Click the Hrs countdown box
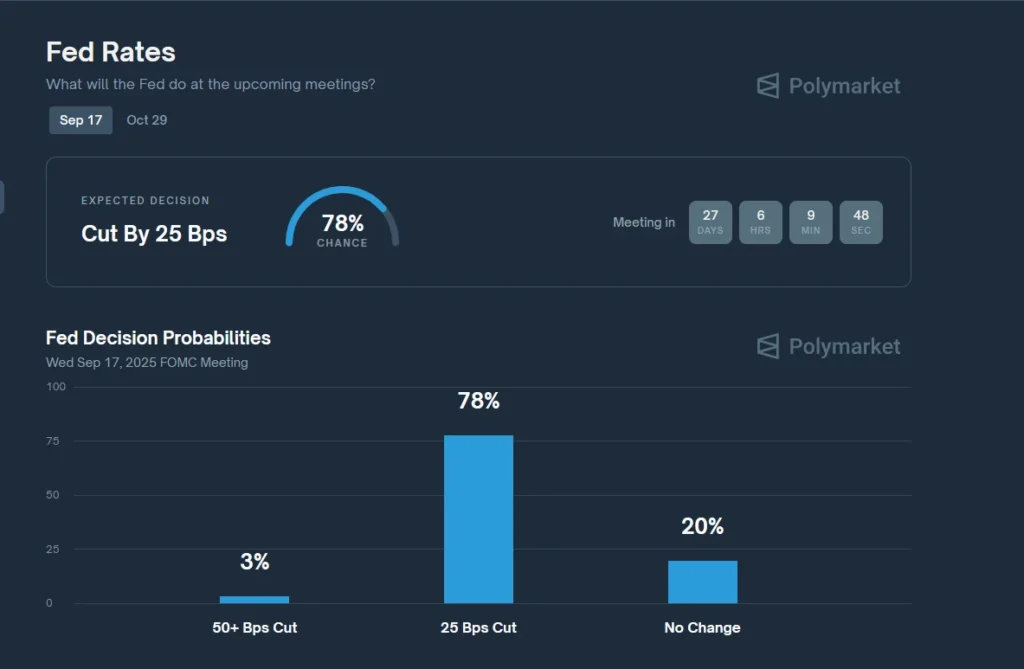Image resolution: width=1024 pixels, height=669 pixels. (761, 222)
